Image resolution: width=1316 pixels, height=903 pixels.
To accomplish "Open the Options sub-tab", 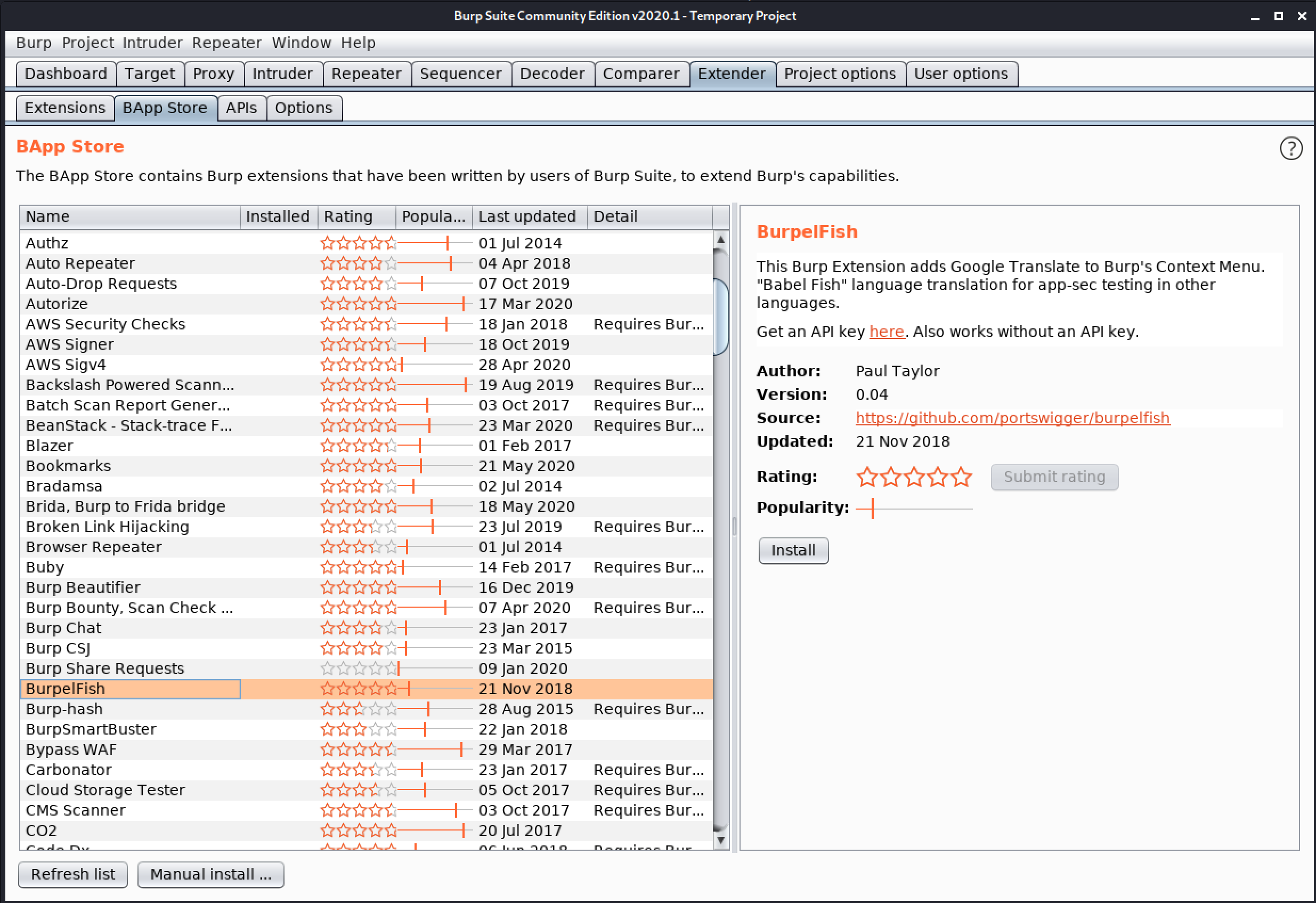I will (x=304, y=108).
